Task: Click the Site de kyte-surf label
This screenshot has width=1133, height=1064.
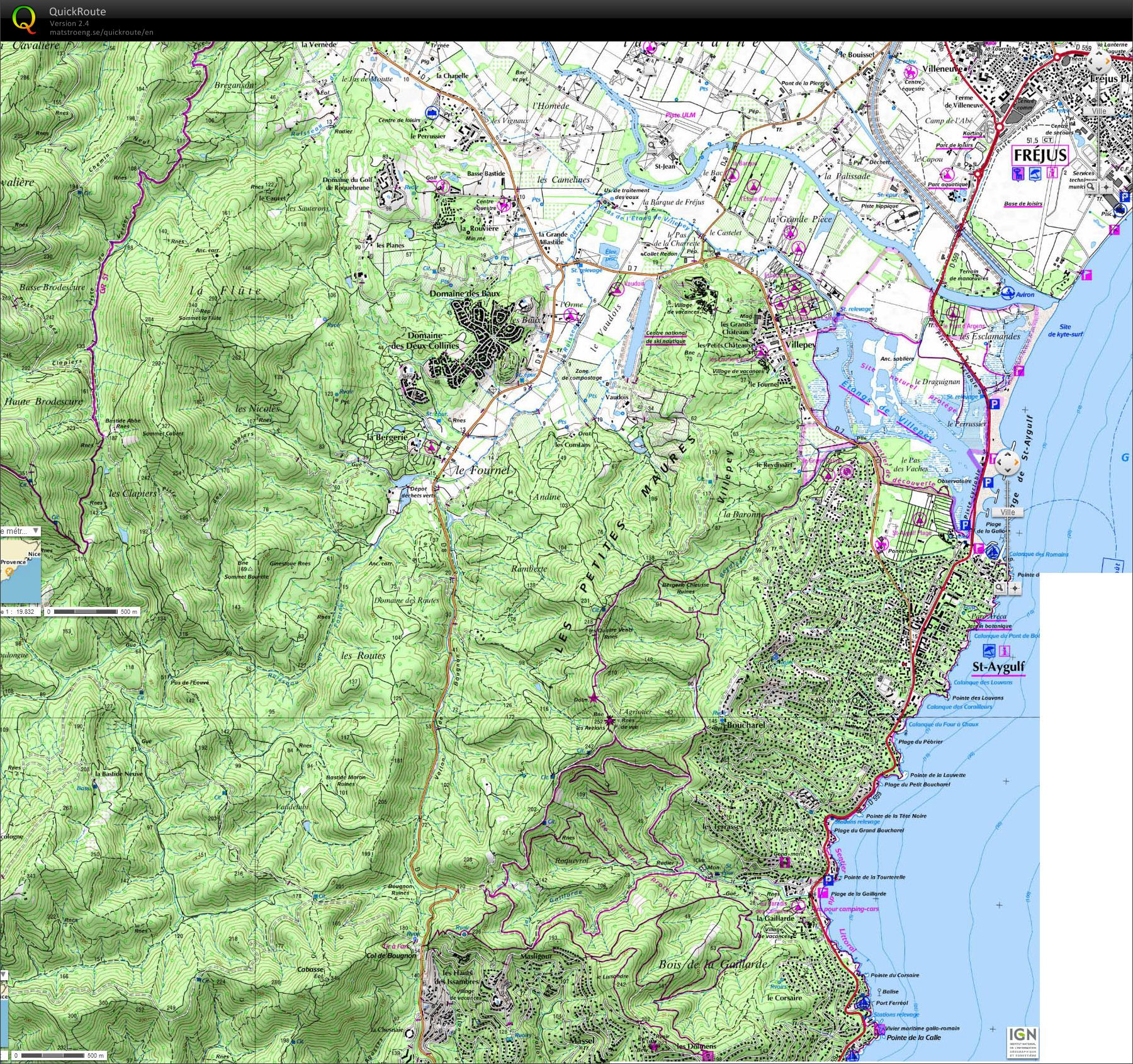Action: (1065, 331)
